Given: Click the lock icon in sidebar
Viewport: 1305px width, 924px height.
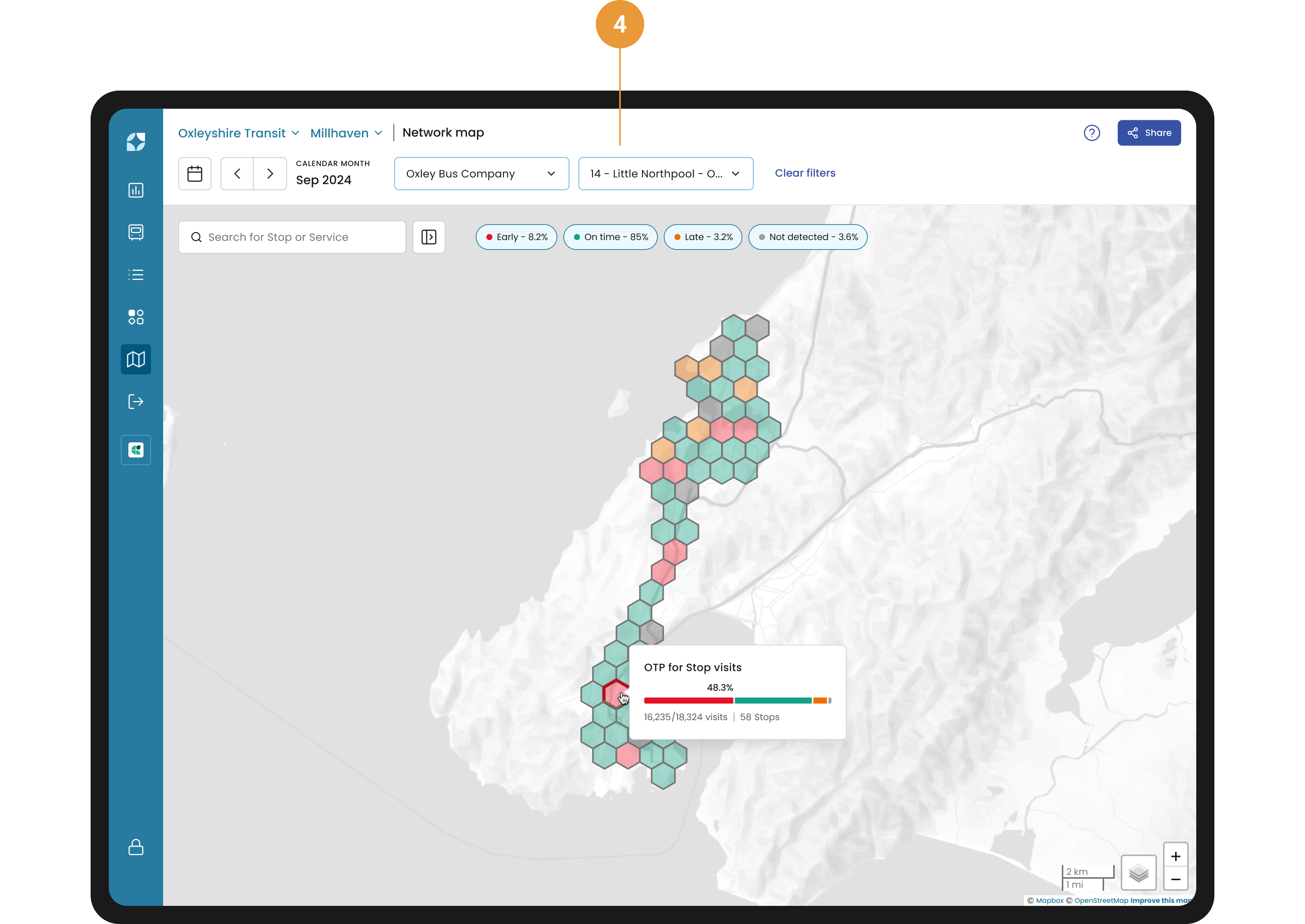Looking at the screenshot, I should click(x=135, y=846).
